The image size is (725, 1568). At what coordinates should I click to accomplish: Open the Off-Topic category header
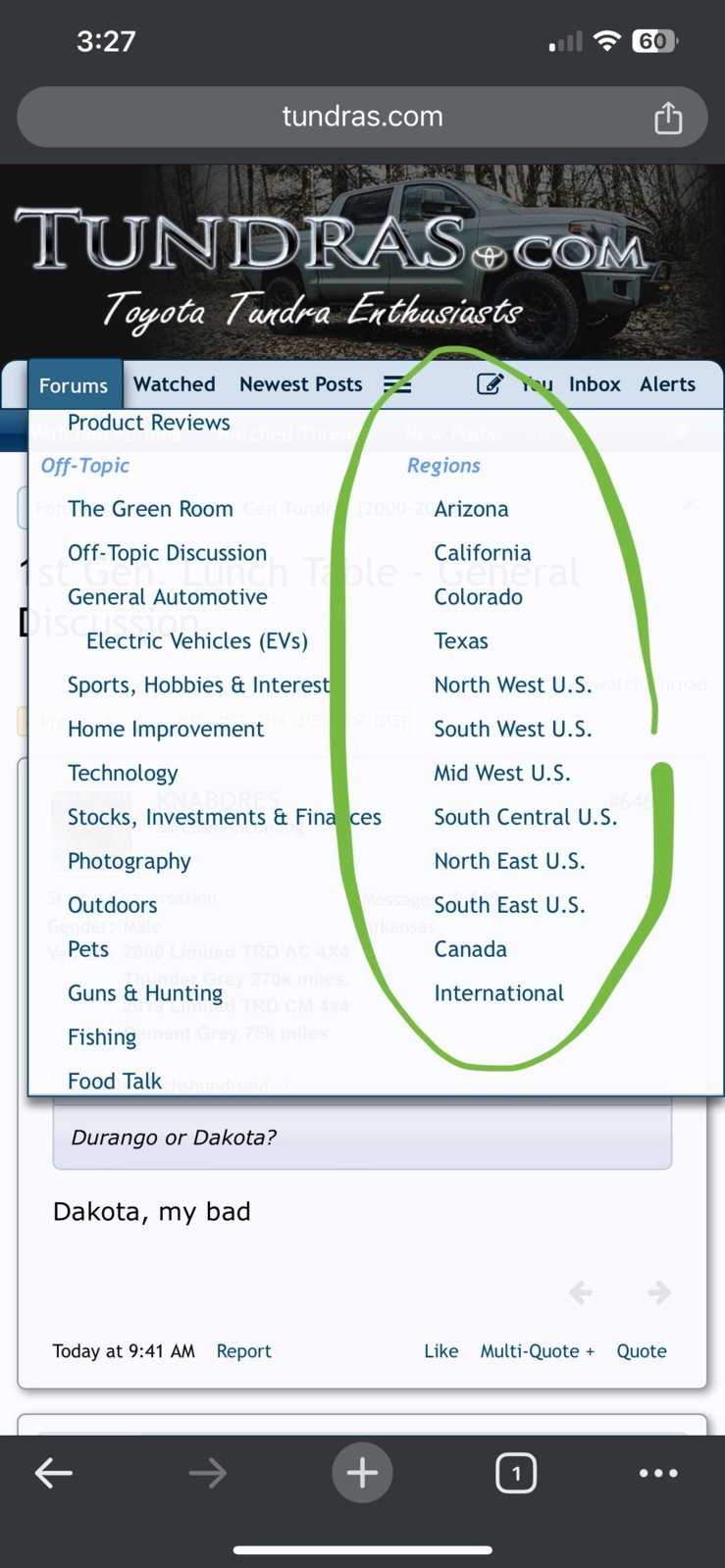click(85, 466)
